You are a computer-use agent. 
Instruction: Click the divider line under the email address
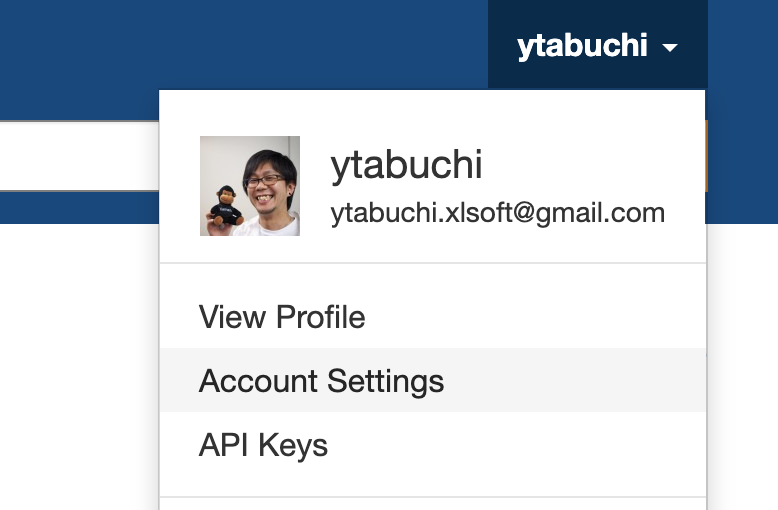click(x=432, y=263)
